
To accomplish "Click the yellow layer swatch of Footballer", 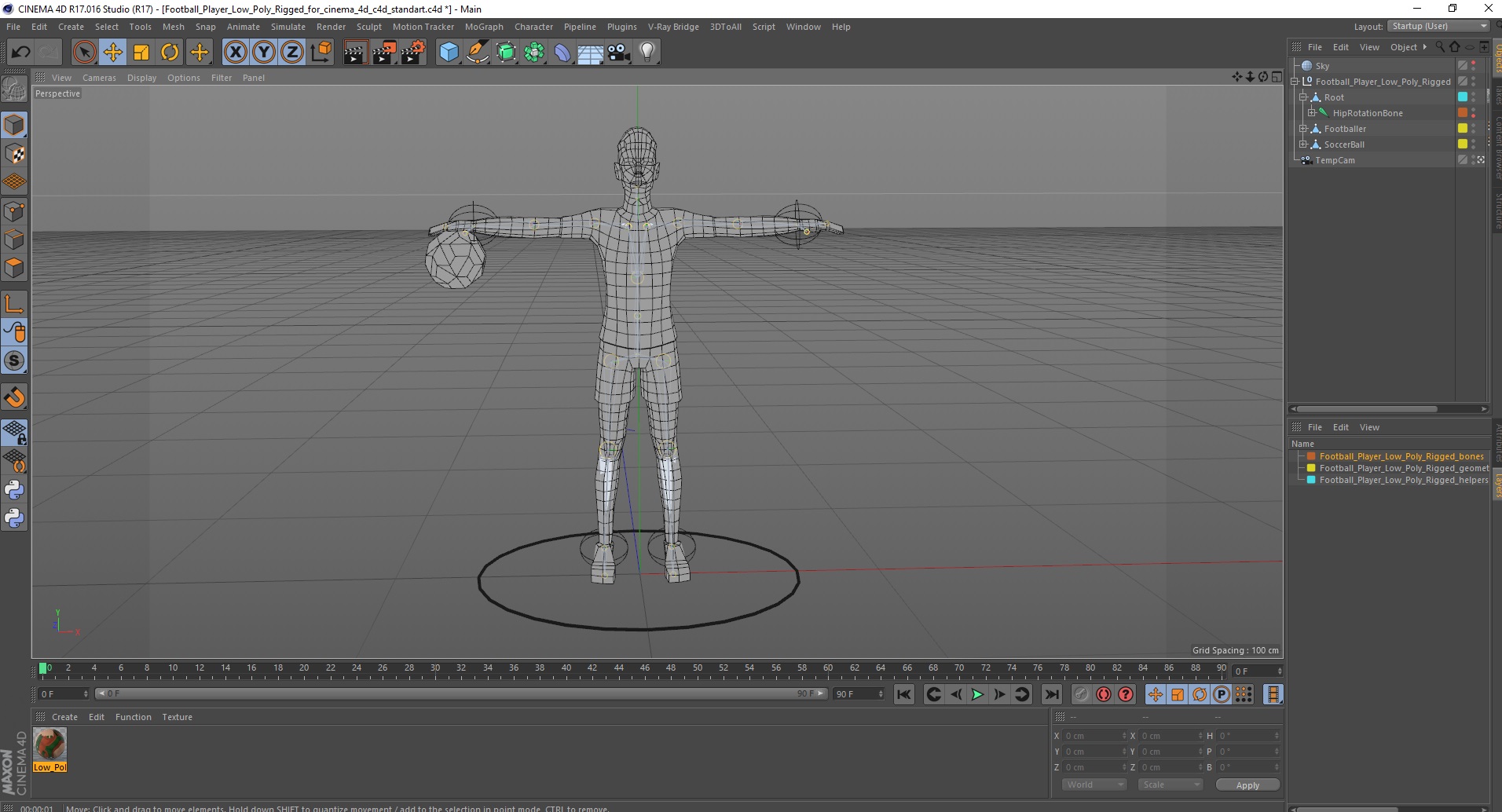I will 1463,129.
